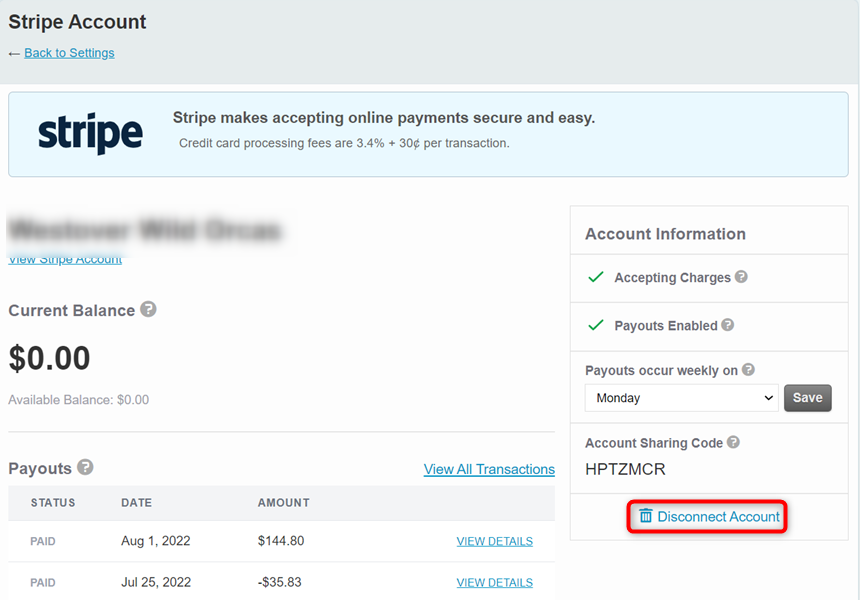The width and height of the screenshot is (860, 600).
Task: Show help for Payouts occur weekly on
Action: tap(748, 370)
